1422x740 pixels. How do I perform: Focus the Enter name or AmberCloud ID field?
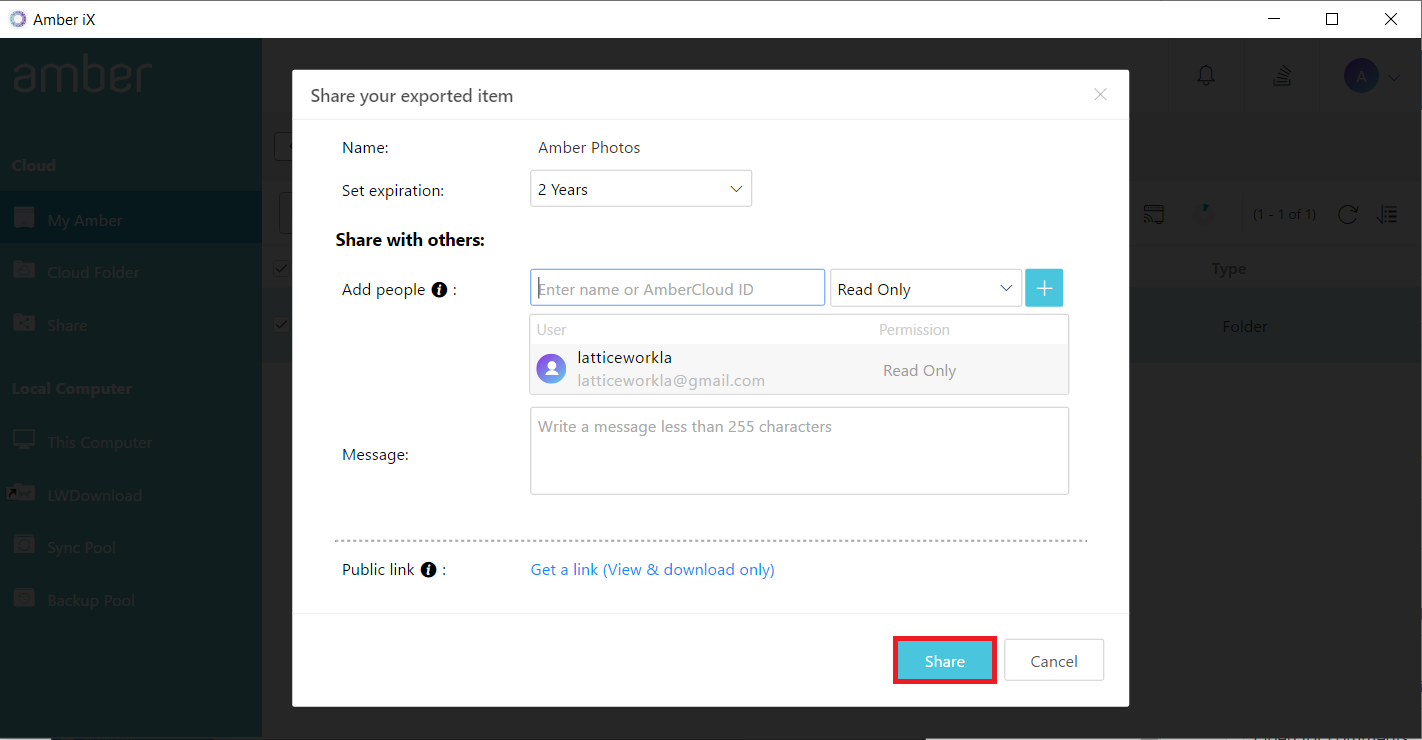click(678, 288)
